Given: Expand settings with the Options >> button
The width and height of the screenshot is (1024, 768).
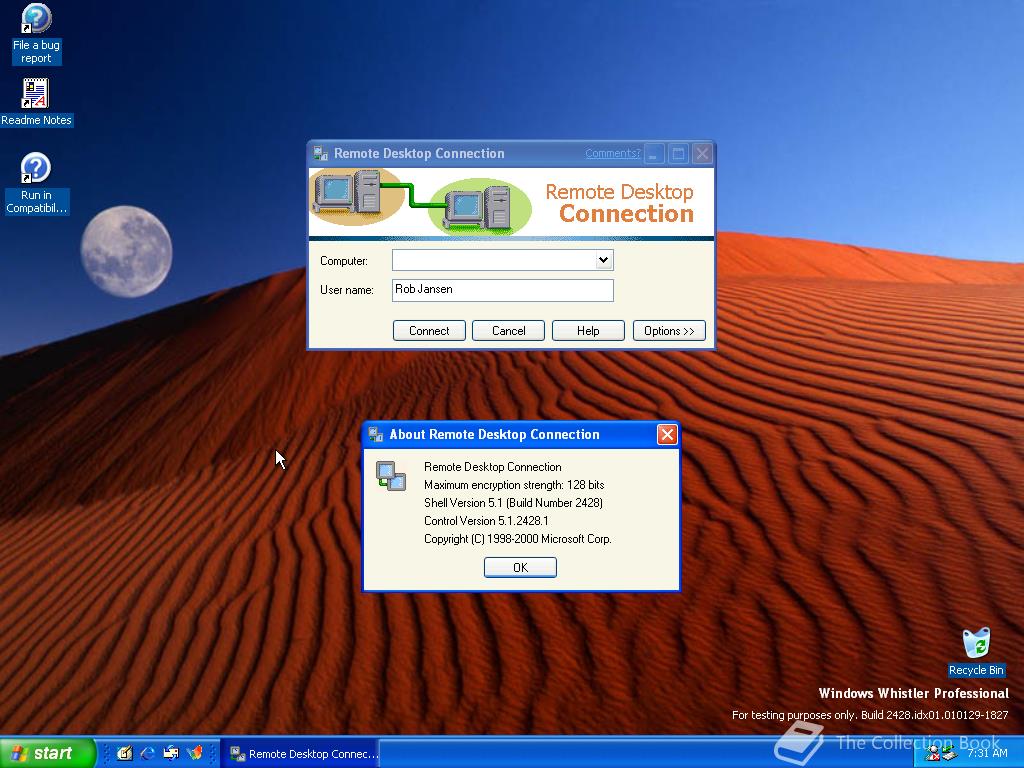Looking at the screenshot, I should click(x=669, y=330).
